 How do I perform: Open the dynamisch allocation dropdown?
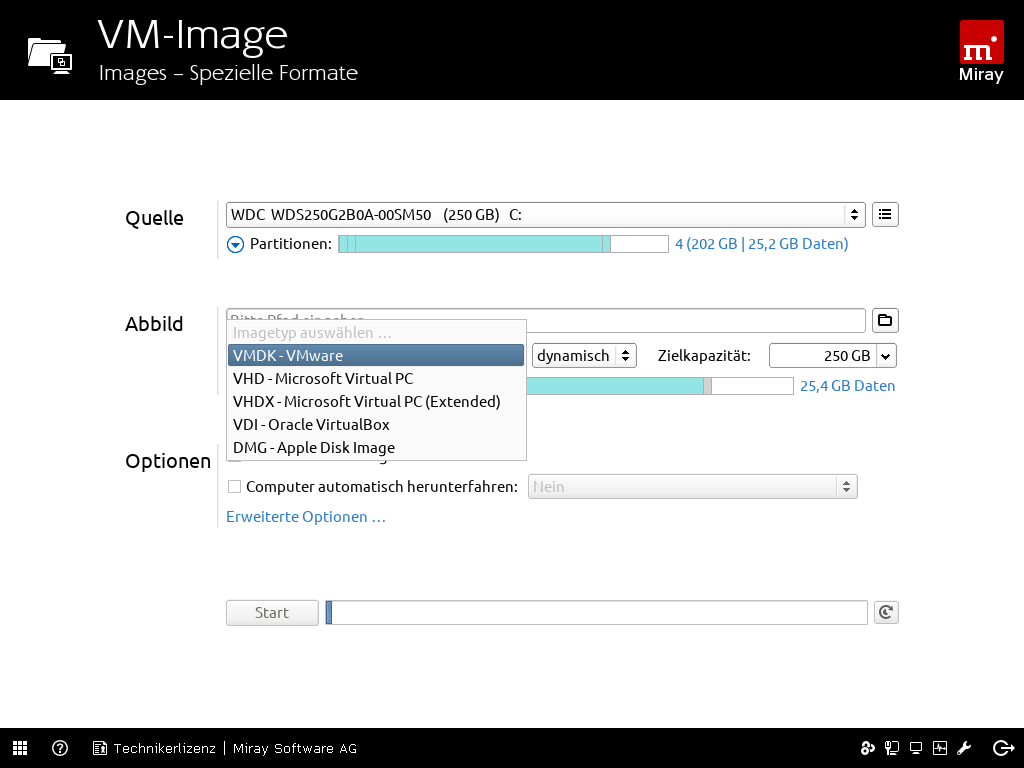click(x=584, y=355)
